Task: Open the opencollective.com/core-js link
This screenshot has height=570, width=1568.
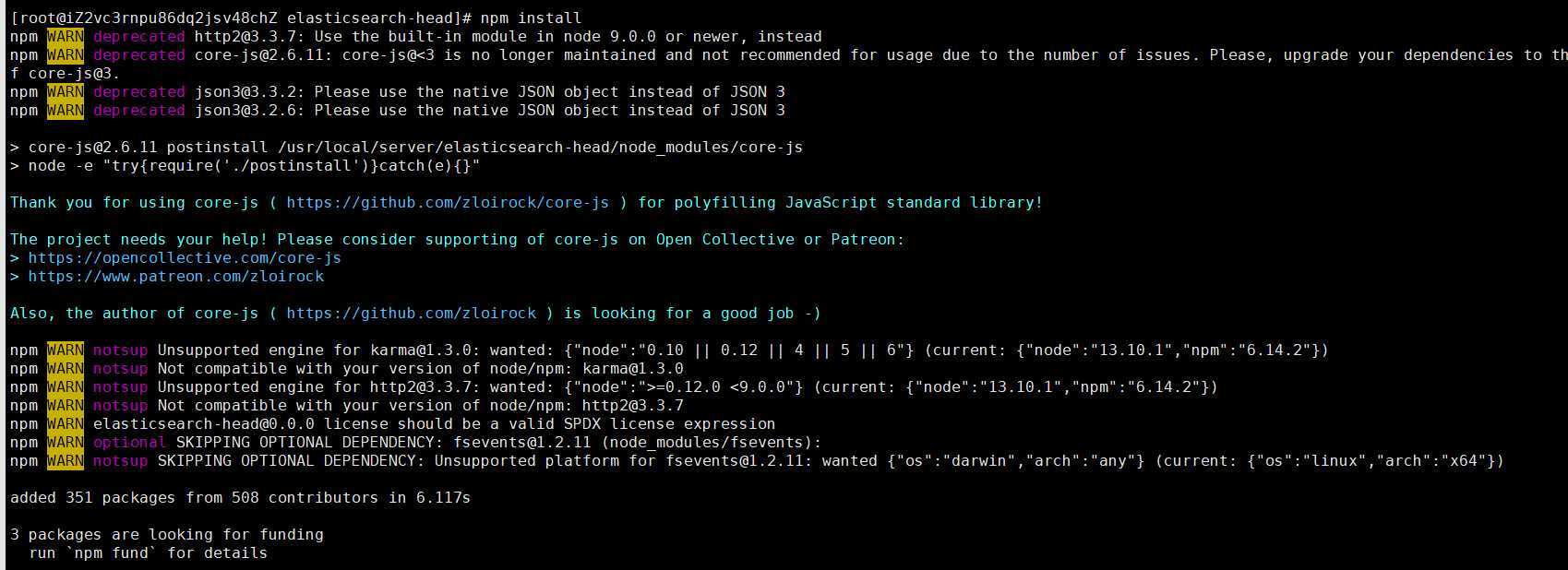Action: pyautogui.click(x=185, y=257)
